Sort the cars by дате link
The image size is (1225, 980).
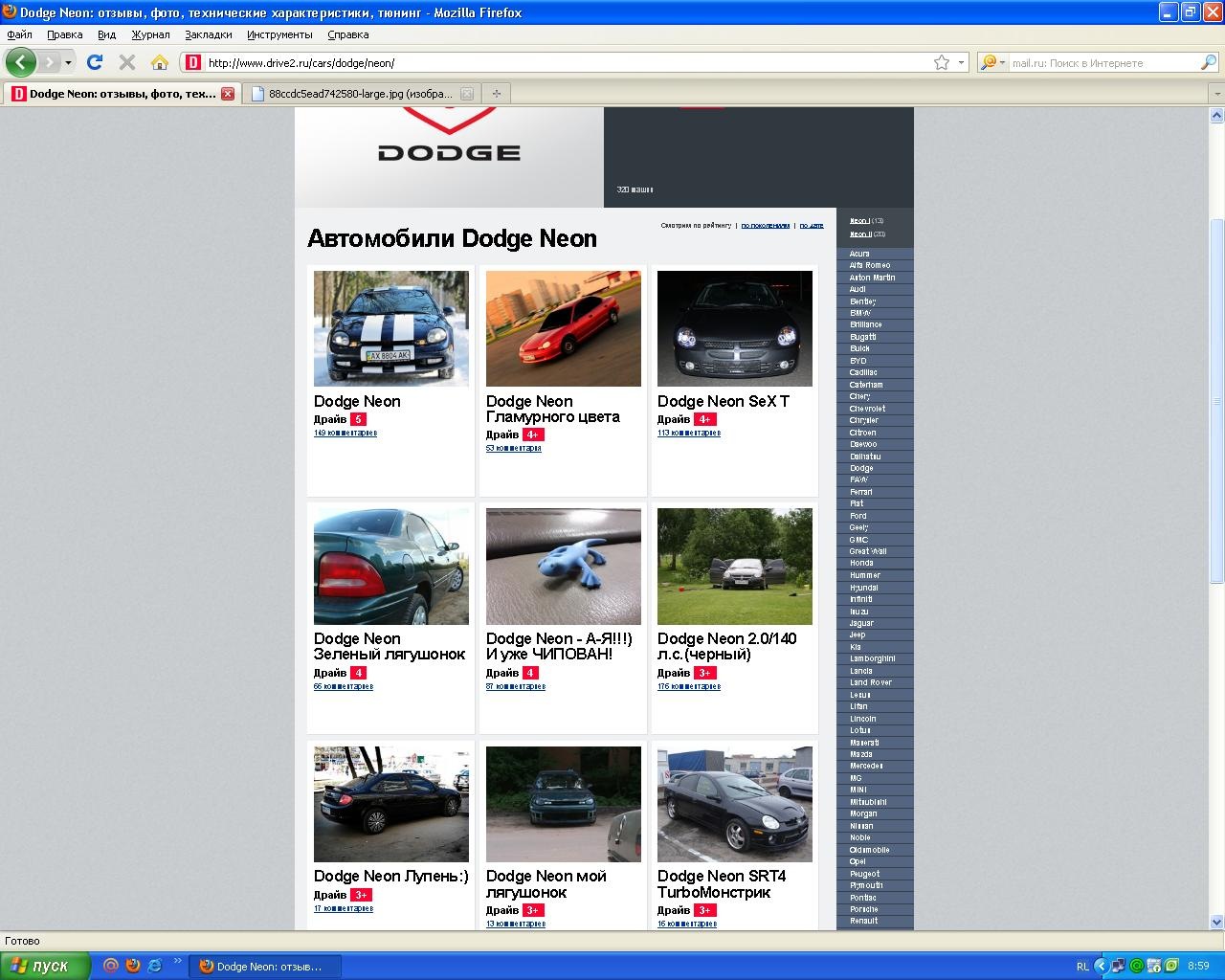(x=812, y=226)
